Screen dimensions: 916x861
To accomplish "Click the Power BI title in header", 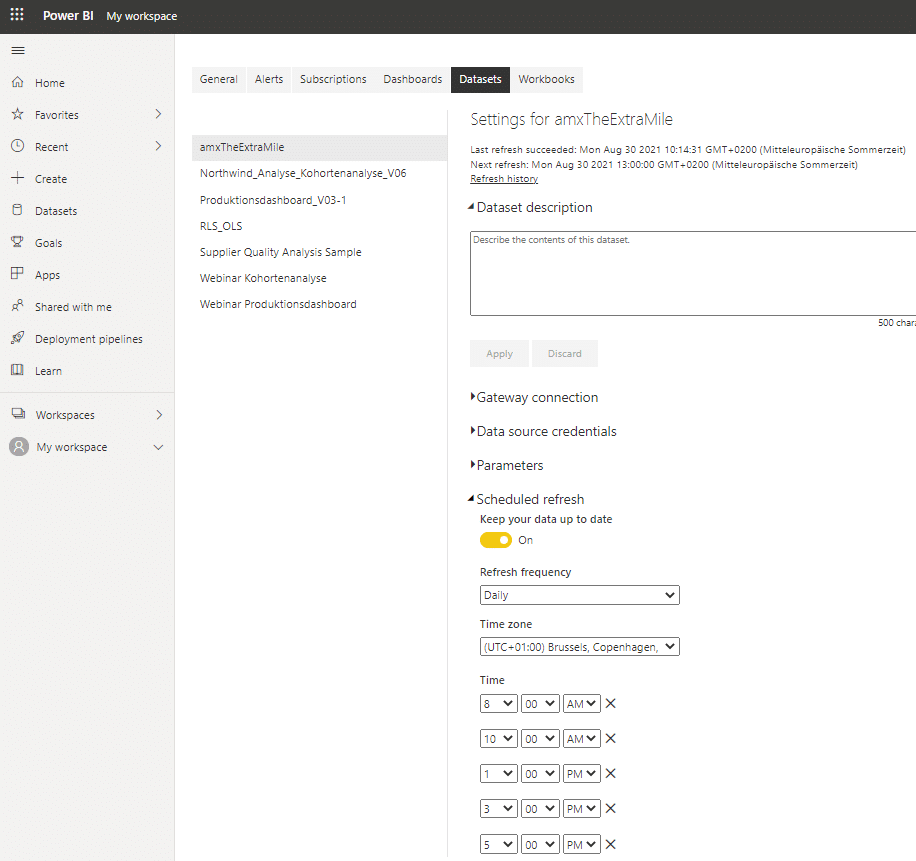I will pos(68,16).
